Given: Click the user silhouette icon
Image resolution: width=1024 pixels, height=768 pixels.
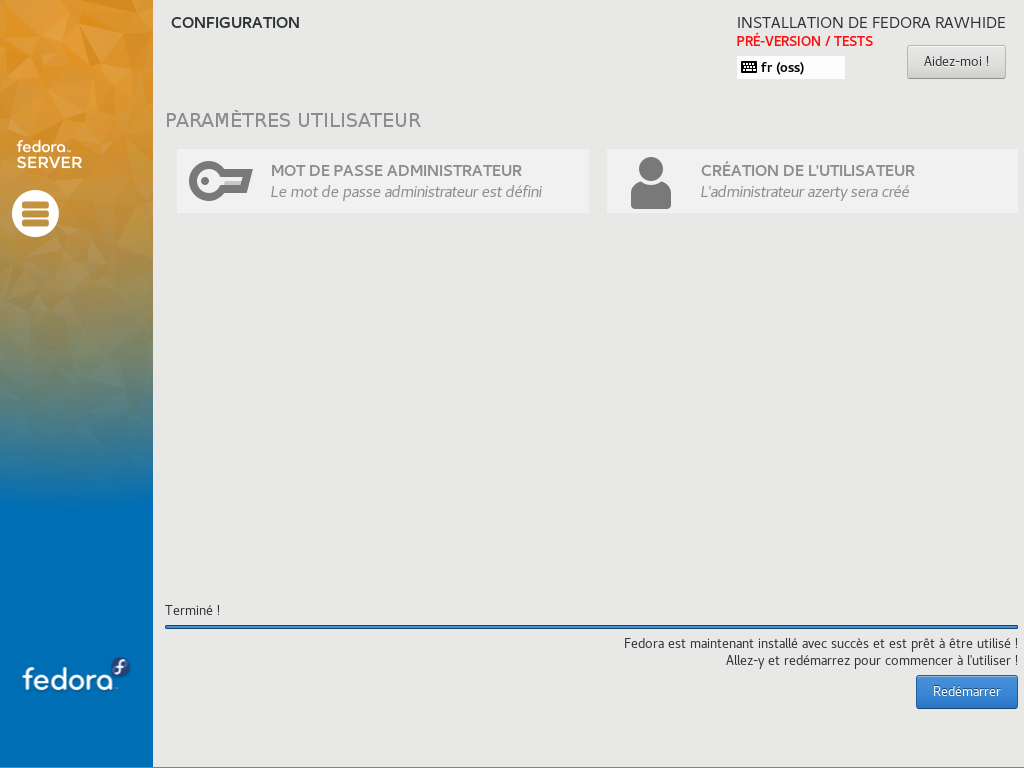Looking at the screenshot, I should pyautogui.click(x=650, y=183).
